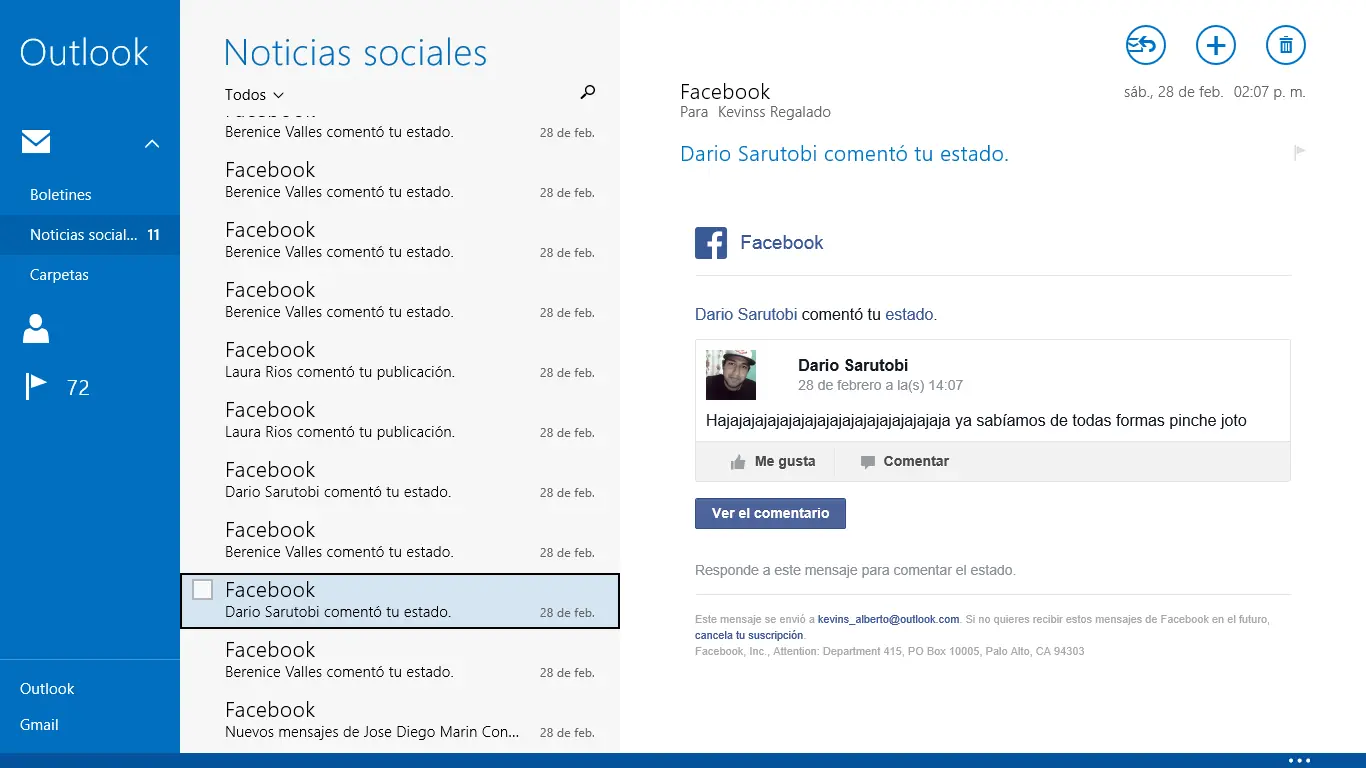Click timestamp 28 de febrero a la(s) 14:07
Viewport: 1366px width, 768px height.
pyautogui.click(x=880, y=385)
